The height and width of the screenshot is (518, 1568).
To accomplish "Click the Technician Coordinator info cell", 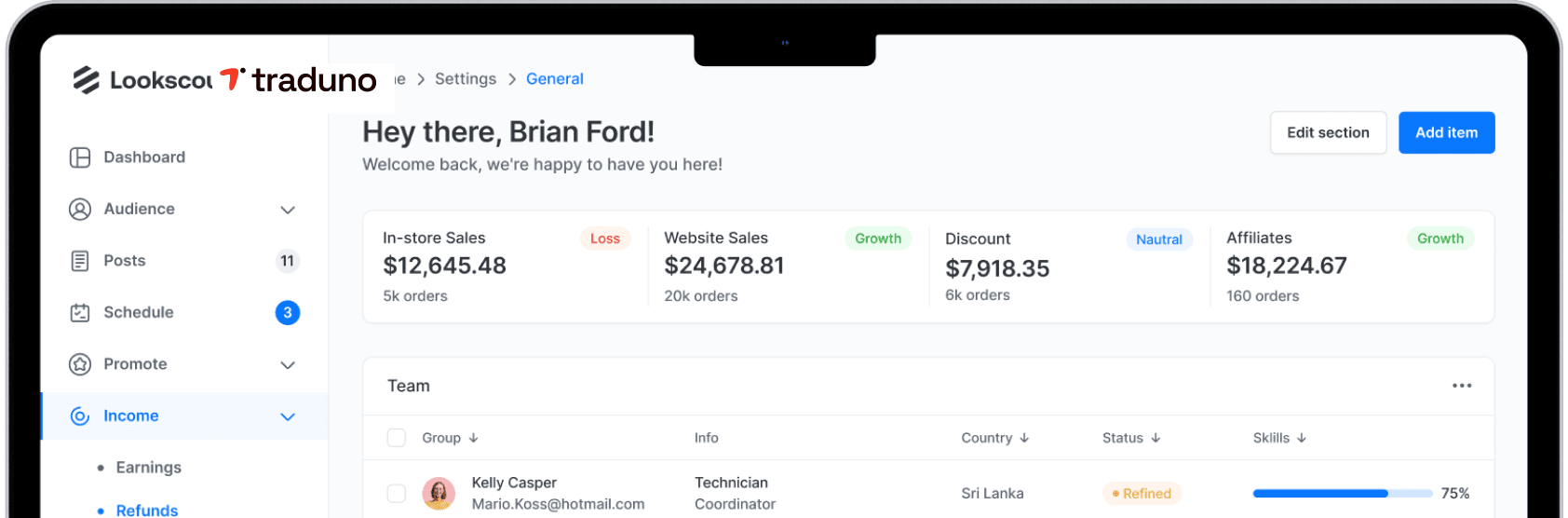I will click(736, 493).
